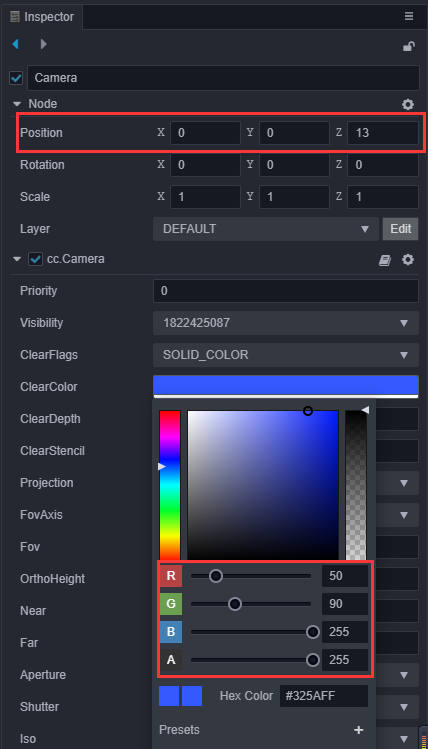The image size is (428, 749).
Task: Click the alpha opacity strip
Action: point(356,484)
